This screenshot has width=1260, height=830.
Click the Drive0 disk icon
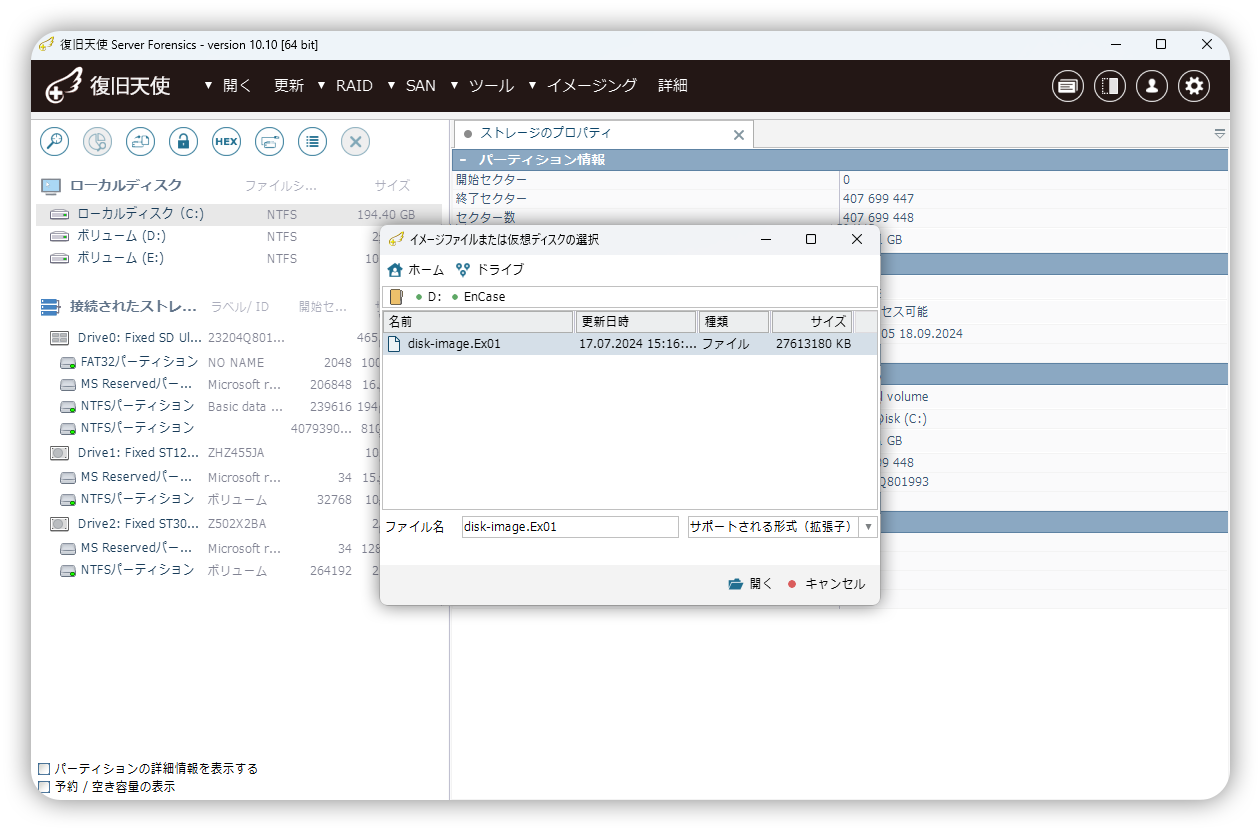[59, 338]
